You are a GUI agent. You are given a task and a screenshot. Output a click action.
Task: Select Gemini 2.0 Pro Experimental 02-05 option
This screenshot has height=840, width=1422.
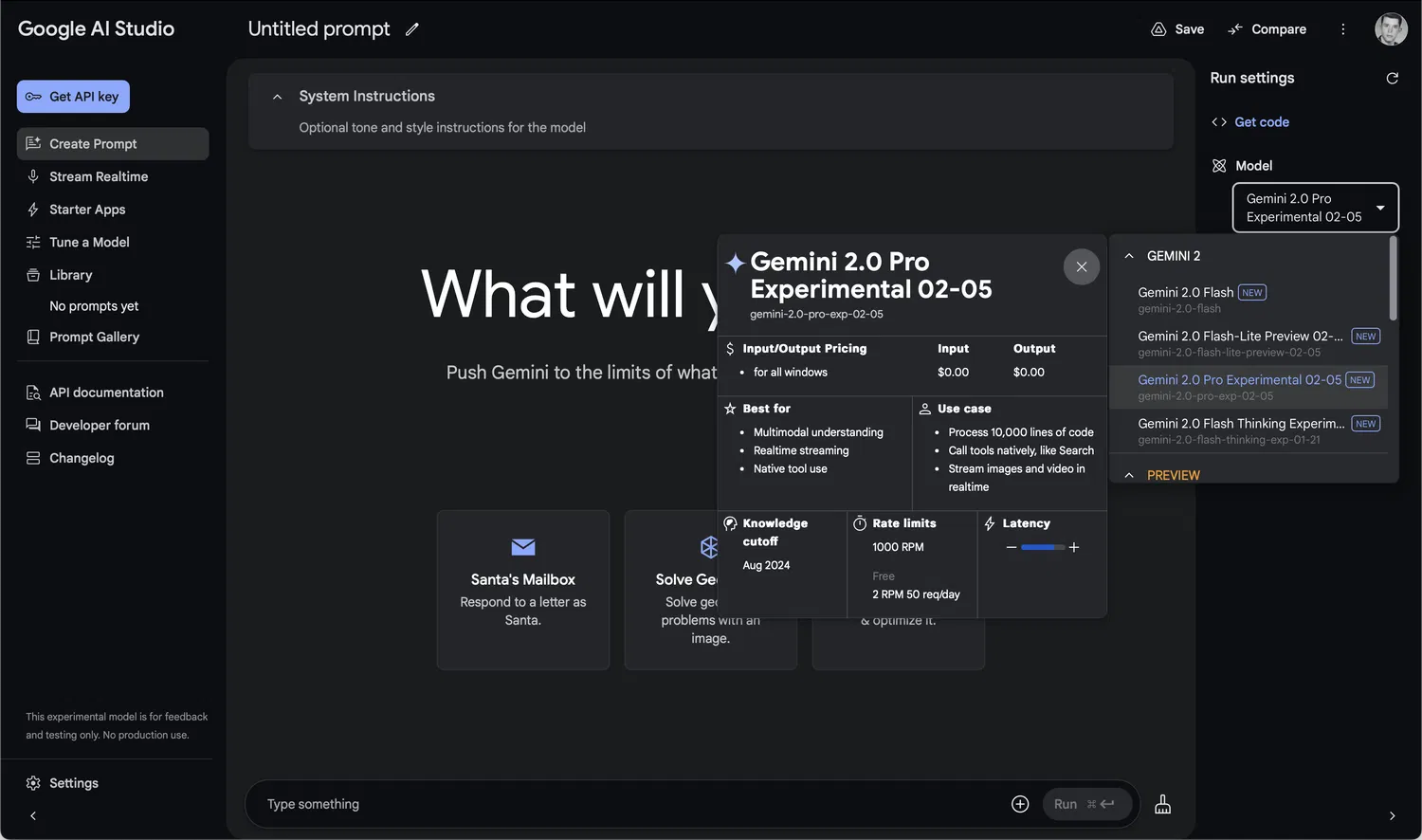point(1249,387)
